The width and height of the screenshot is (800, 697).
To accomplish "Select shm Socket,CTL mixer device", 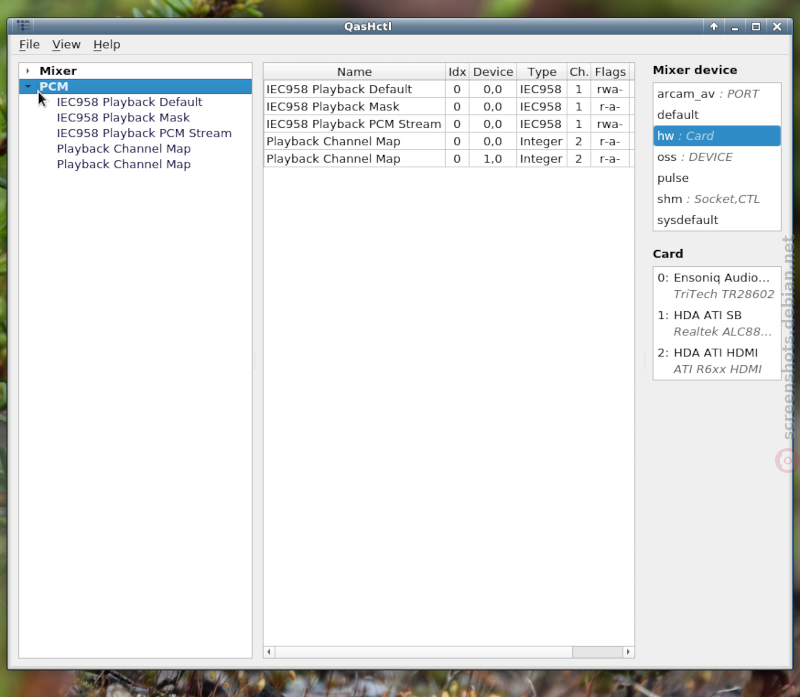I will pyautogui.click(x=717, y=199).
